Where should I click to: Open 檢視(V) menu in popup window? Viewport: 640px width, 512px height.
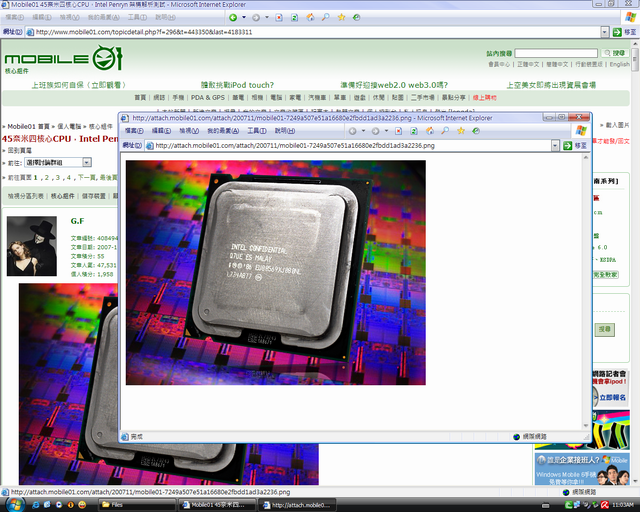click(x=189, y=131)
